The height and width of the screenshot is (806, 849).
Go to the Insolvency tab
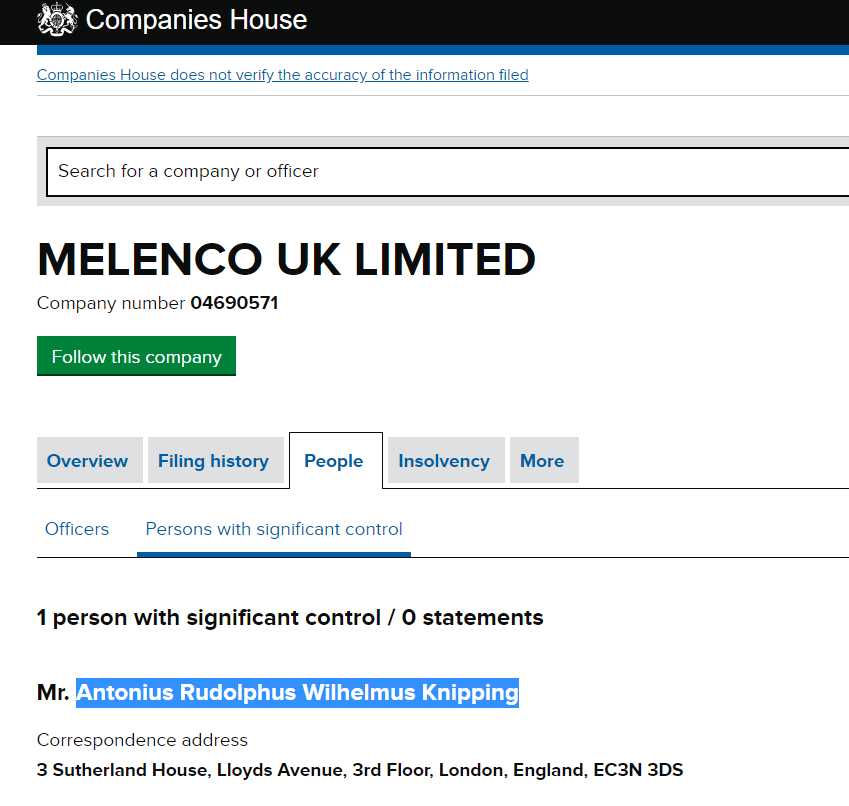[x=444, y=461]
